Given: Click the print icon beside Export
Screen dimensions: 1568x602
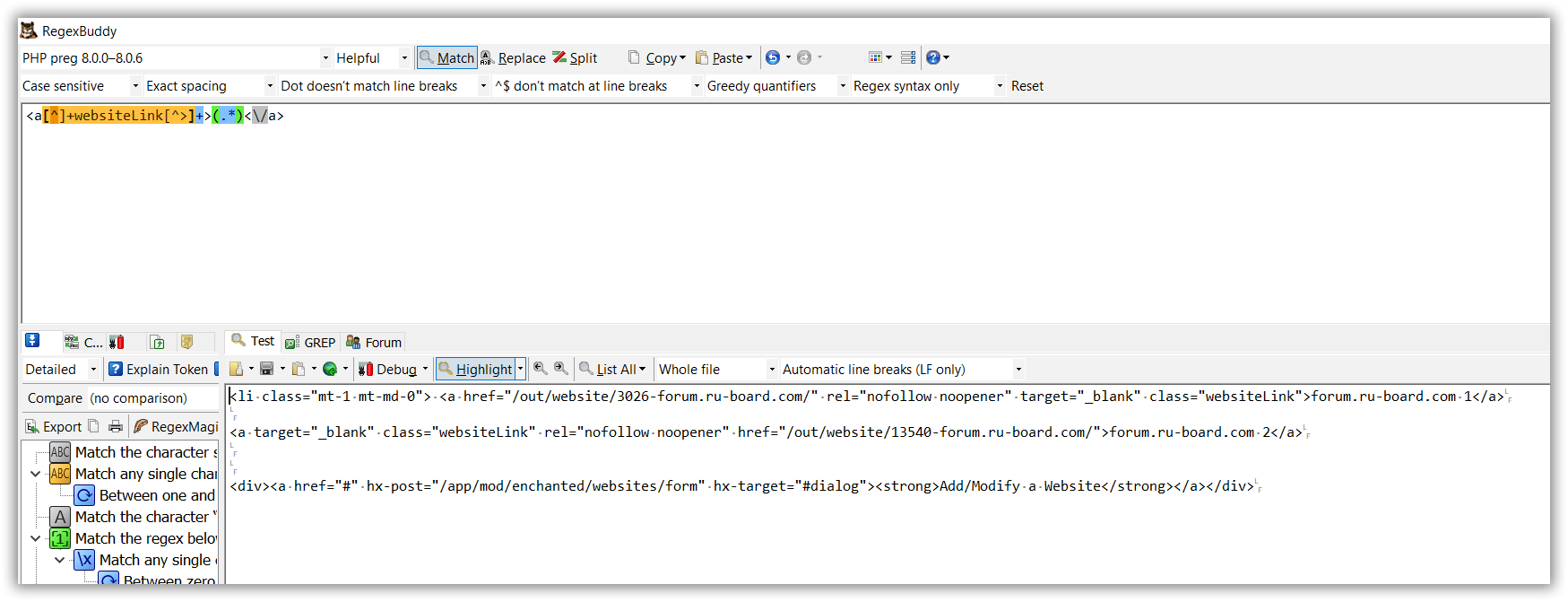Looking at the screenshot, I should click(x=116, y=426).
